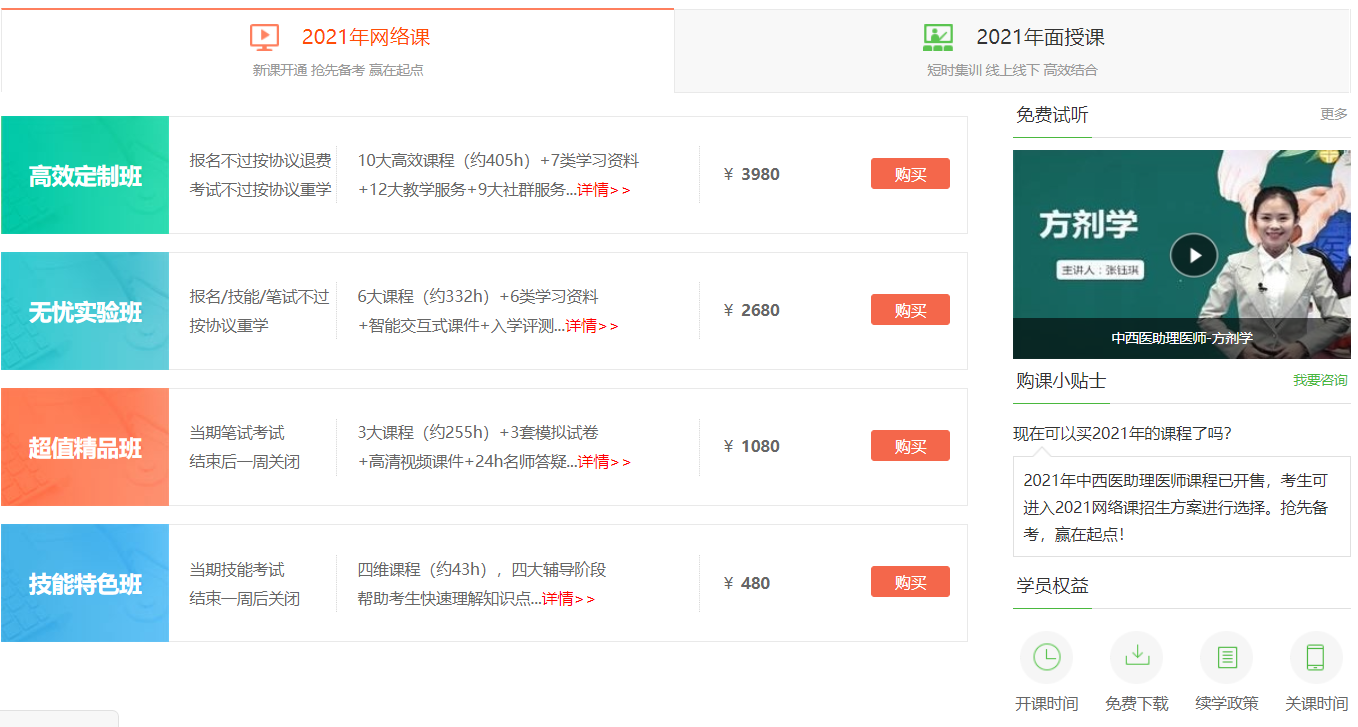The height and width of the screenshot is (727, 1358).
Task: Expand 详情>> for the 高效定制班
Action: 604,190
